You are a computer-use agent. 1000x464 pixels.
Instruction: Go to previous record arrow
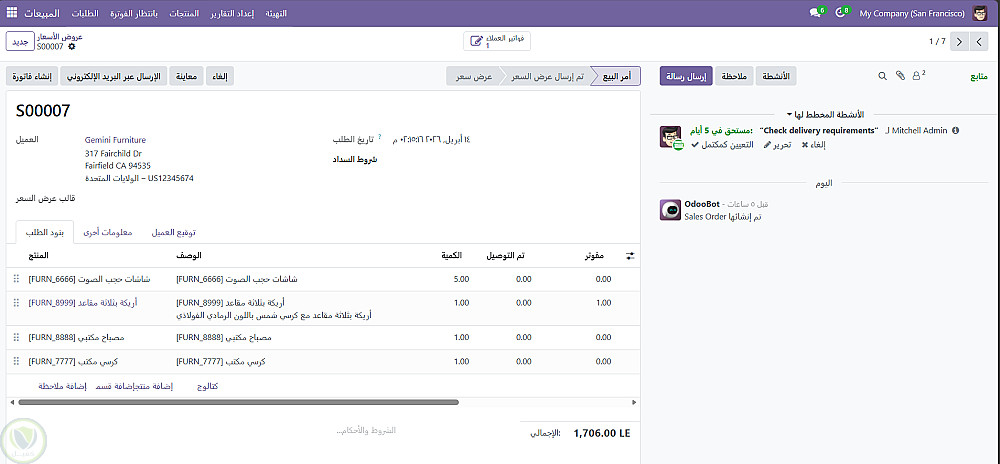(x=979, y=42)
